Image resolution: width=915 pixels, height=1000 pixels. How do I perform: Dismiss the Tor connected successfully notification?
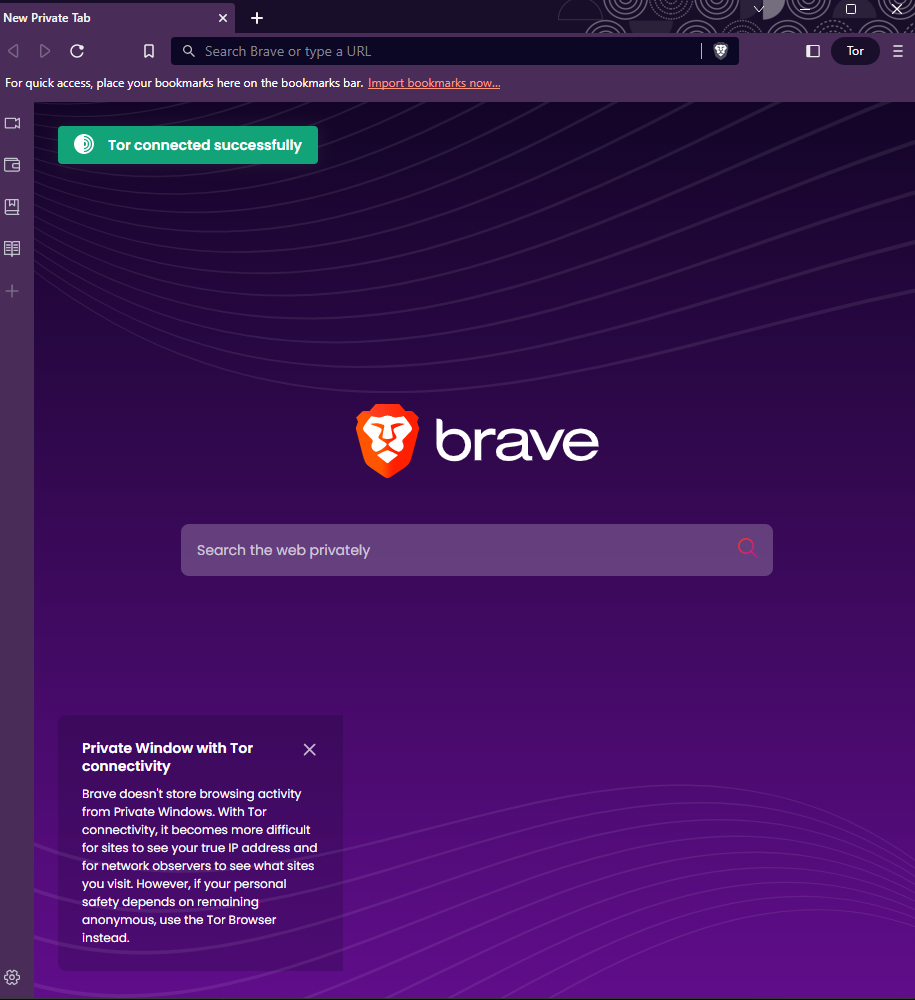click(x=187, y=144)
